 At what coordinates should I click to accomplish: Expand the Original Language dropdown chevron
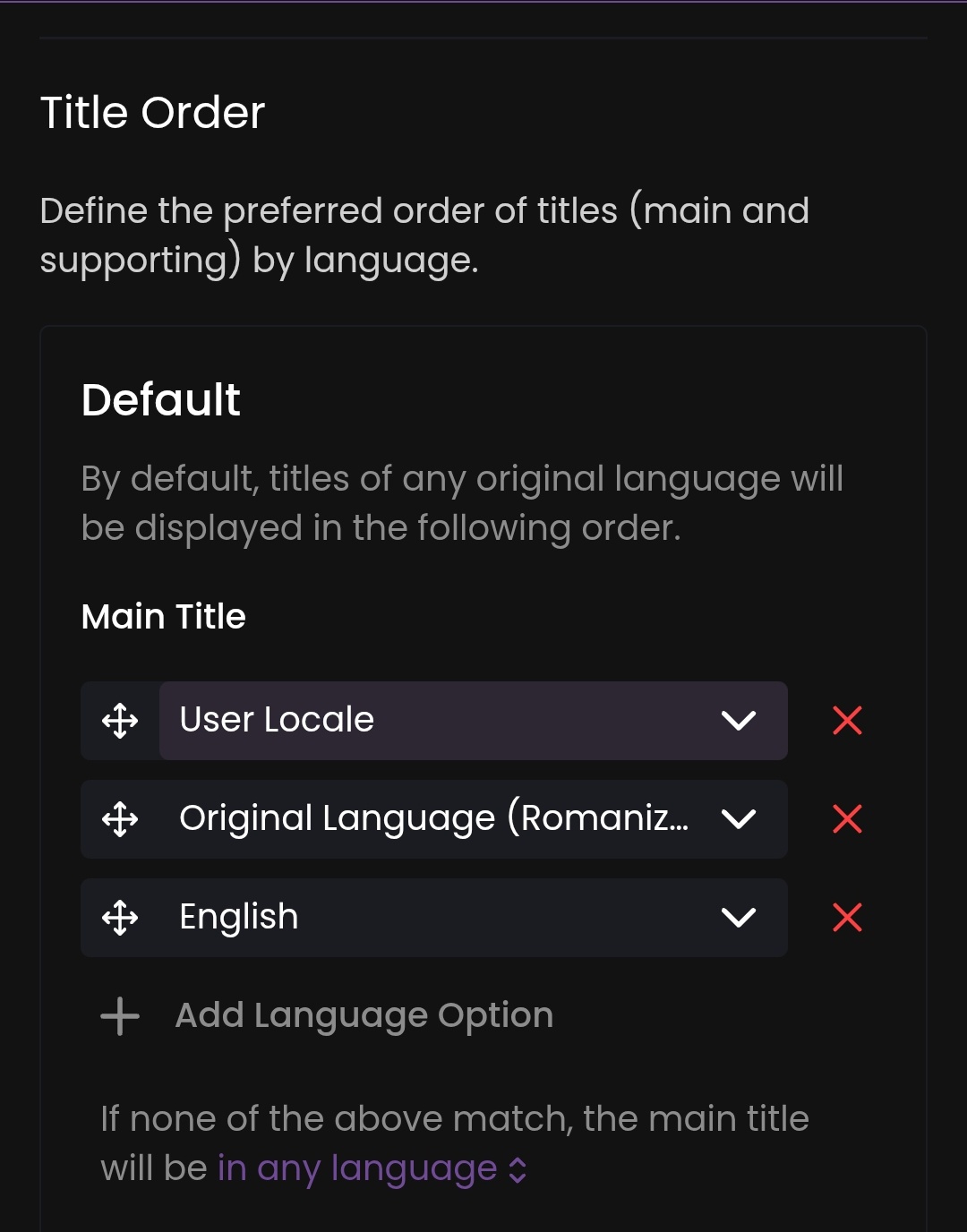pyautogui.click(x=739, y=819)
